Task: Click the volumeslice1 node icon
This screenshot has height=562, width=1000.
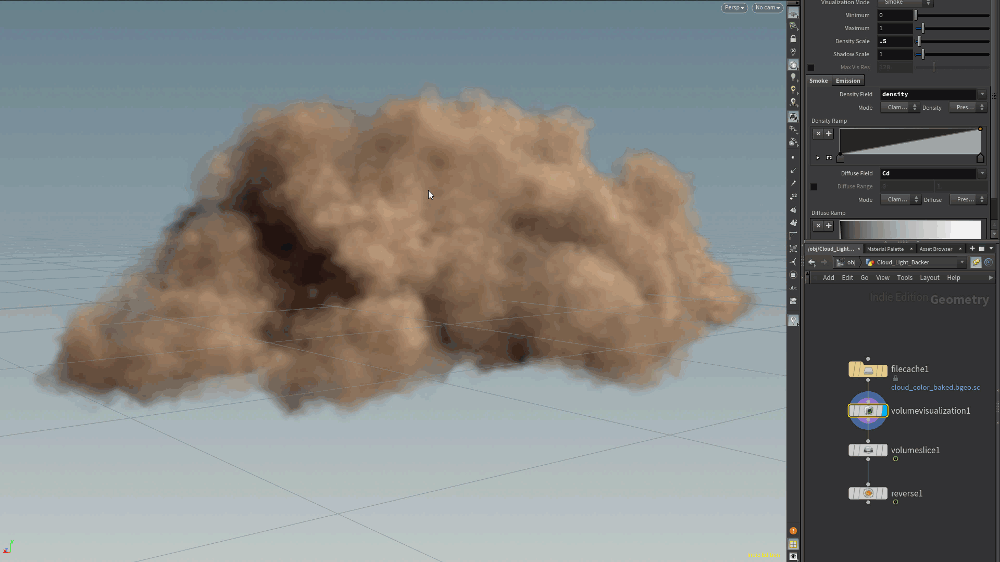Action: point(868,450)
